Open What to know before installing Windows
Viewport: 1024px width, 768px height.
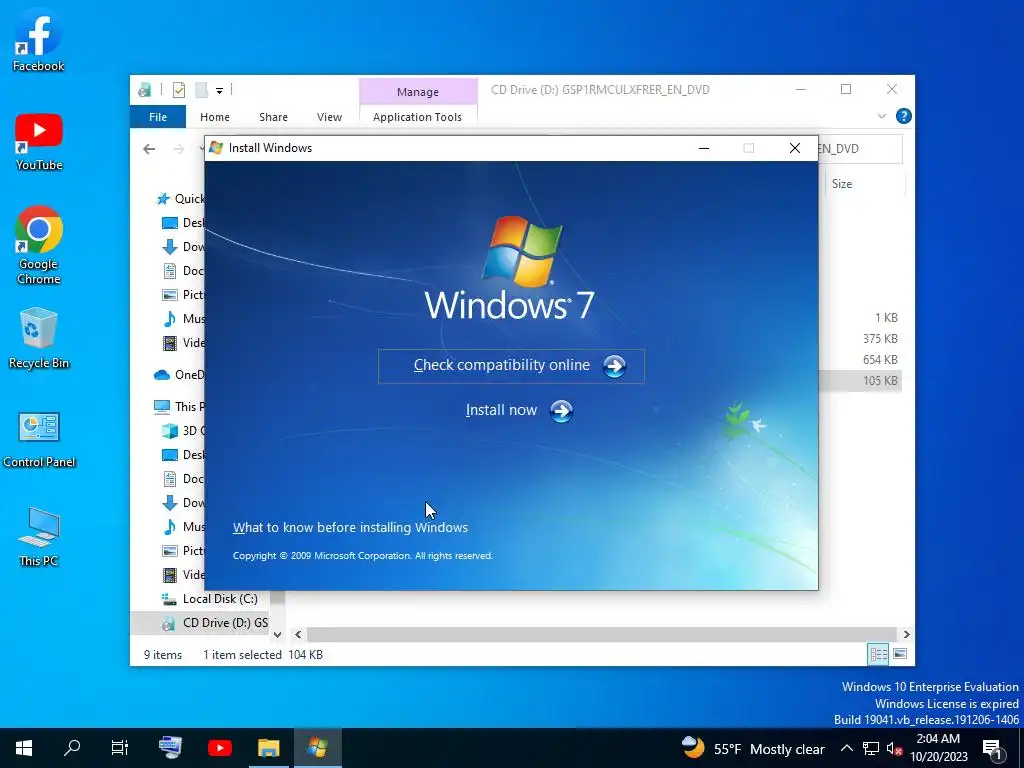350,528
